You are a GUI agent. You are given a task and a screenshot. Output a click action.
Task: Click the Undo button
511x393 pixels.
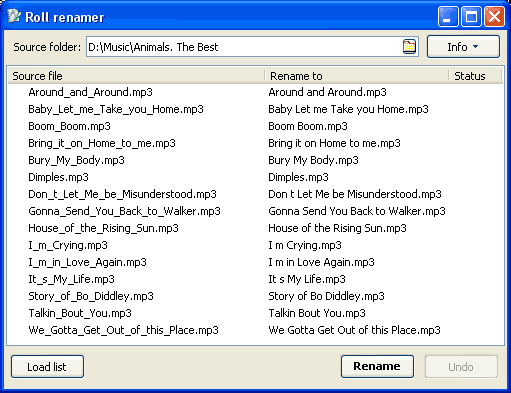tap(461, 367)
